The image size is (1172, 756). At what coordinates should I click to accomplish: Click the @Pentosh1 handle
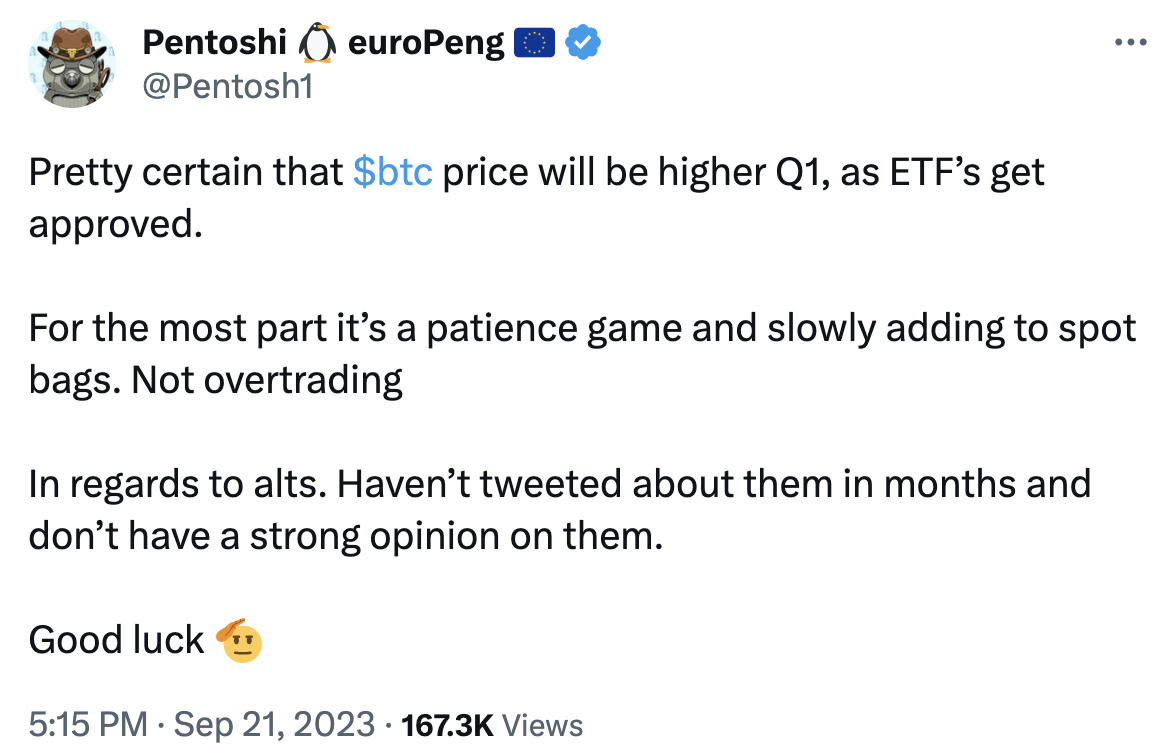pos(227,87)
